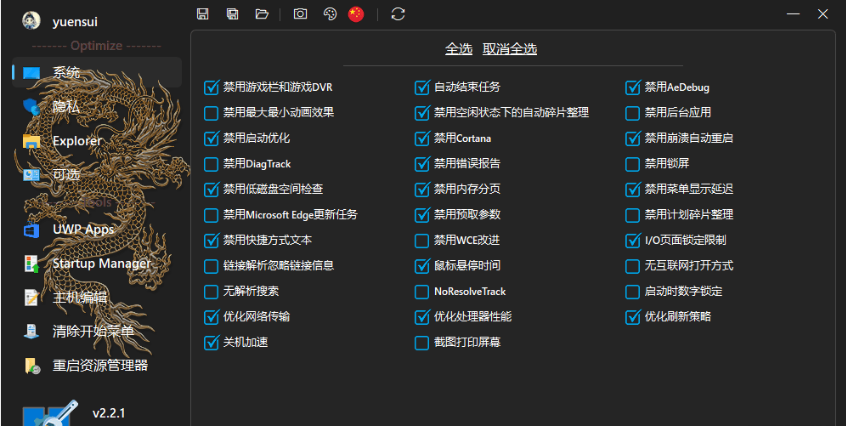Toggle 优化处理器性能 checkbox

tap(421, 317)
